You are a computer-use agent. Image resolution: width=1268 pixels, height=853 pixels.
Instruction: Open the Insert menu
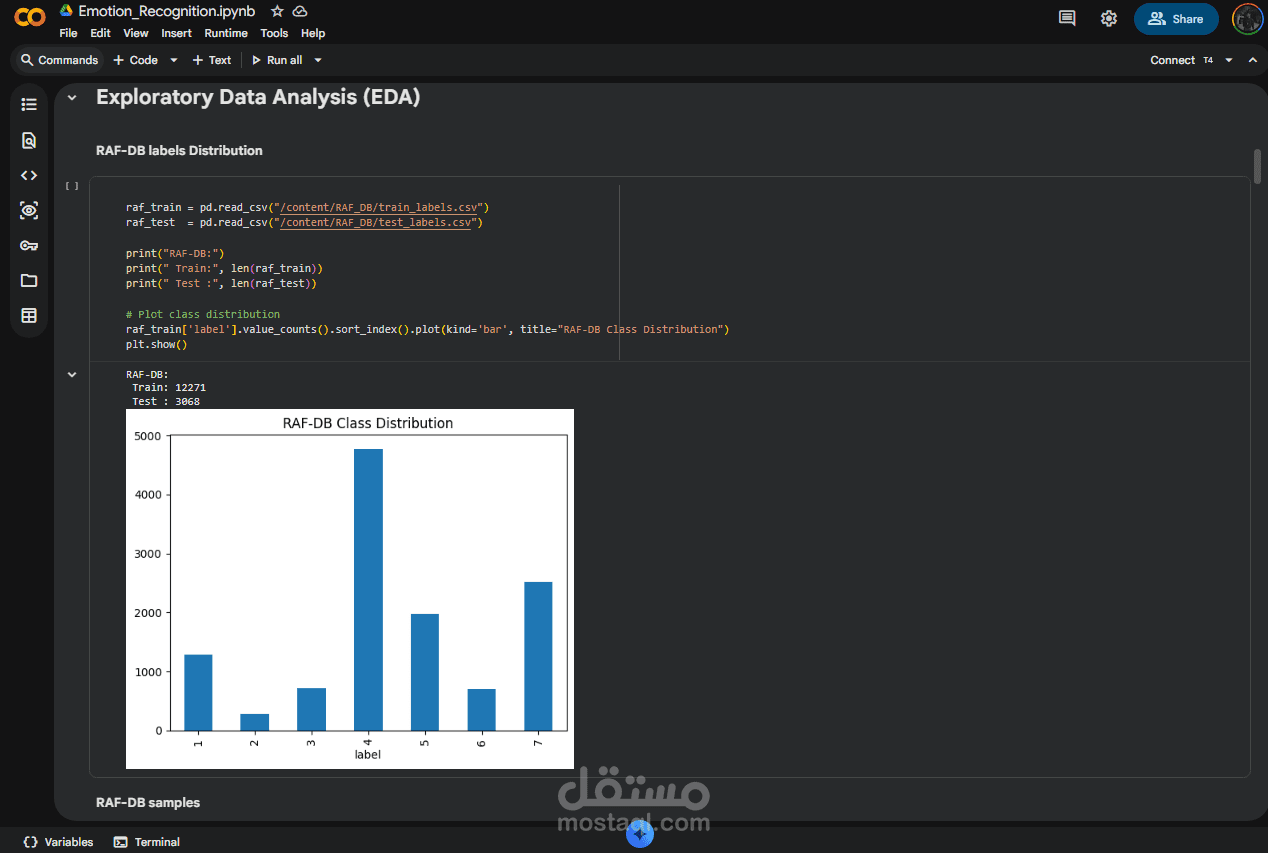point(176,33)
